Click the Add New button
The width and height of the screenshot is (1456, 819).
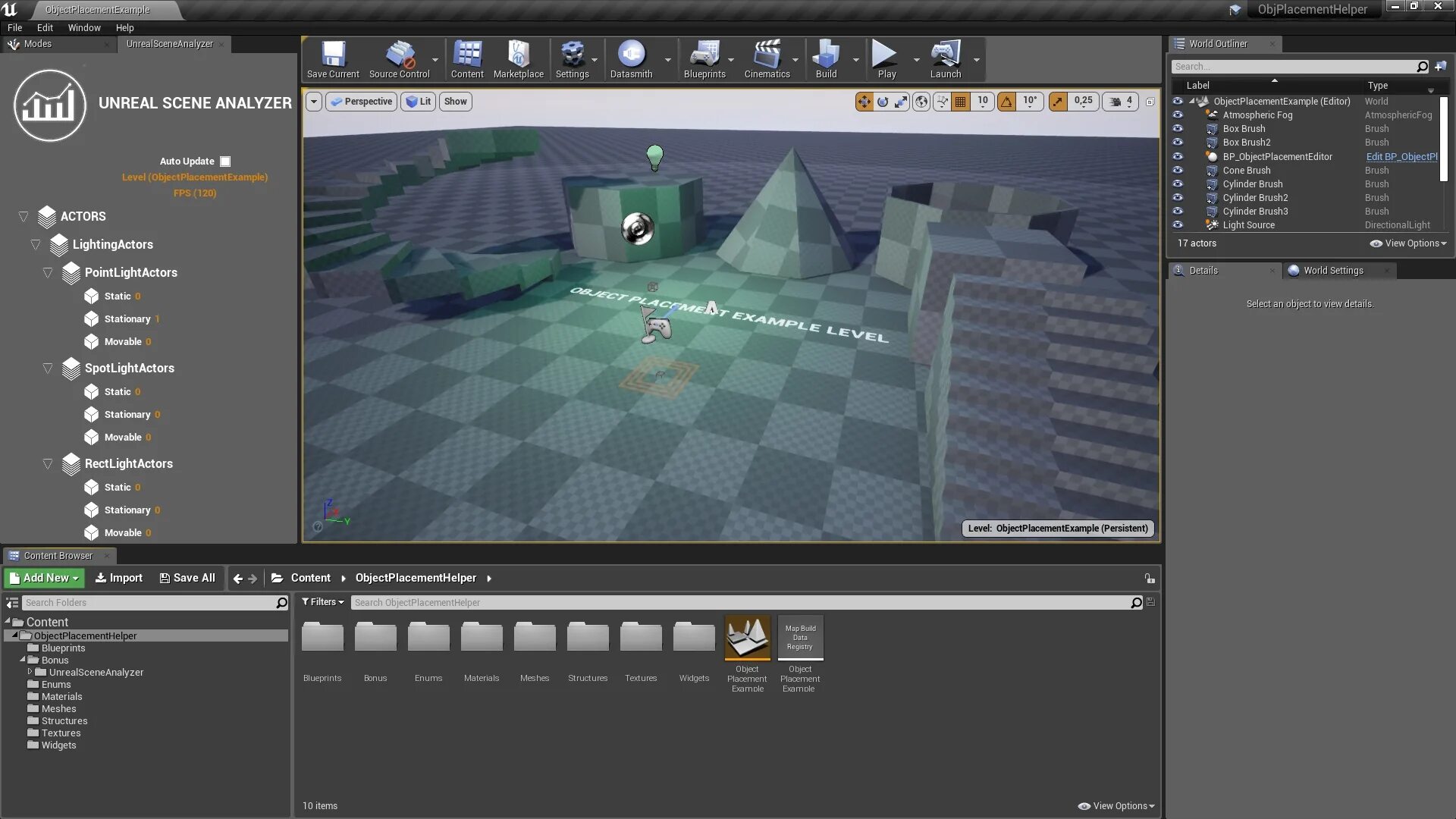45,578
